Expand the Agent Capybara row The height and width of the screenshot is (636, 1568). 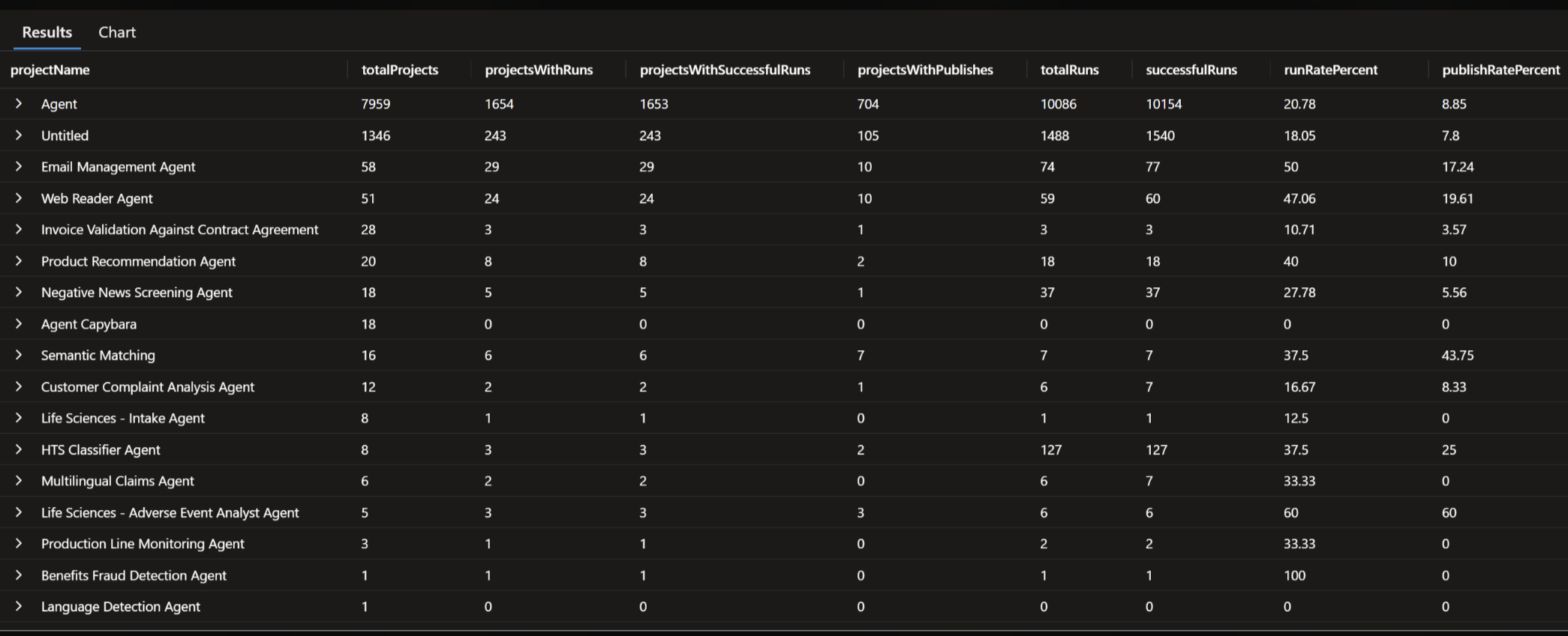[x=19, y=324]
